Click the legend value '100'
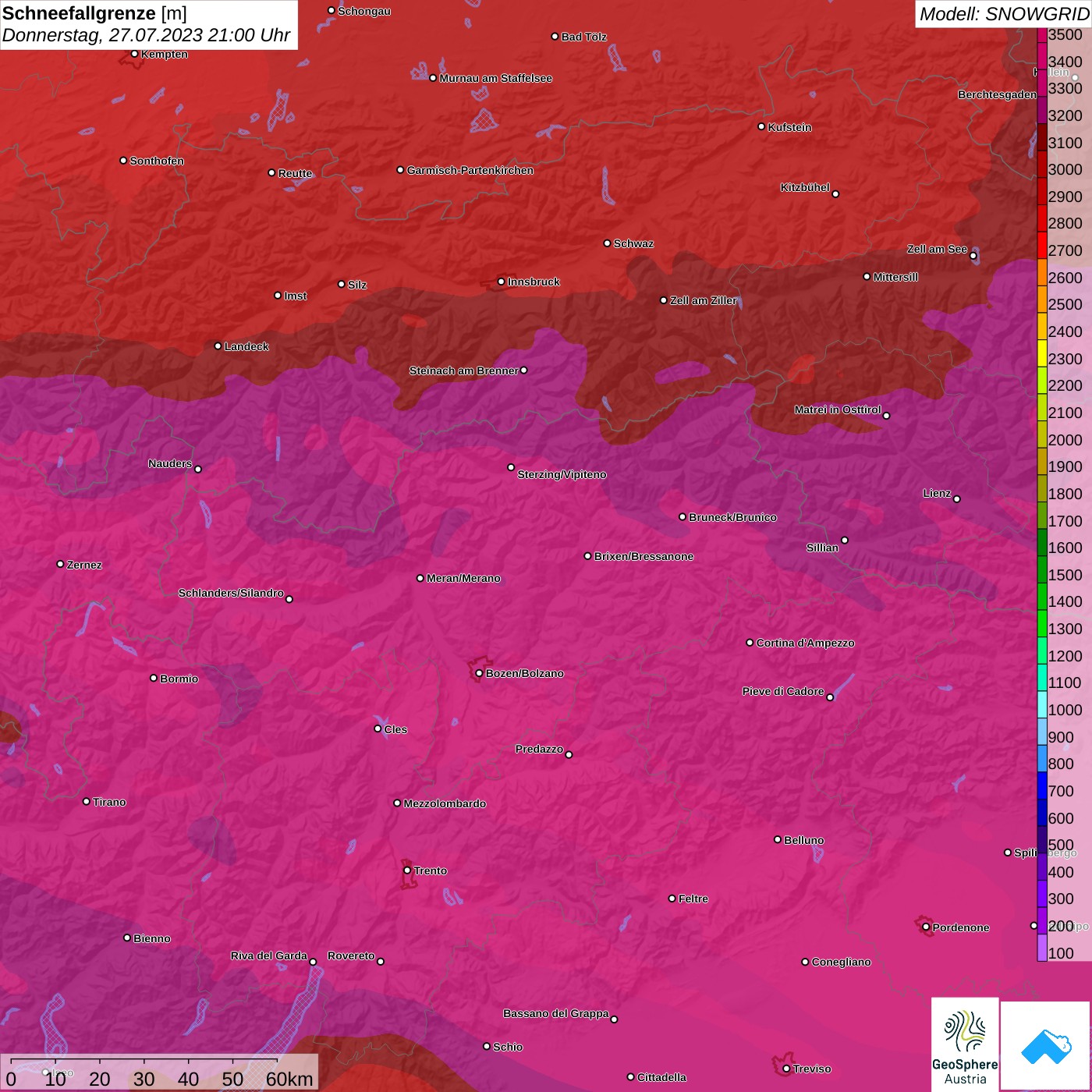Viewport: 1092px width, 1092px height. 1061,953
